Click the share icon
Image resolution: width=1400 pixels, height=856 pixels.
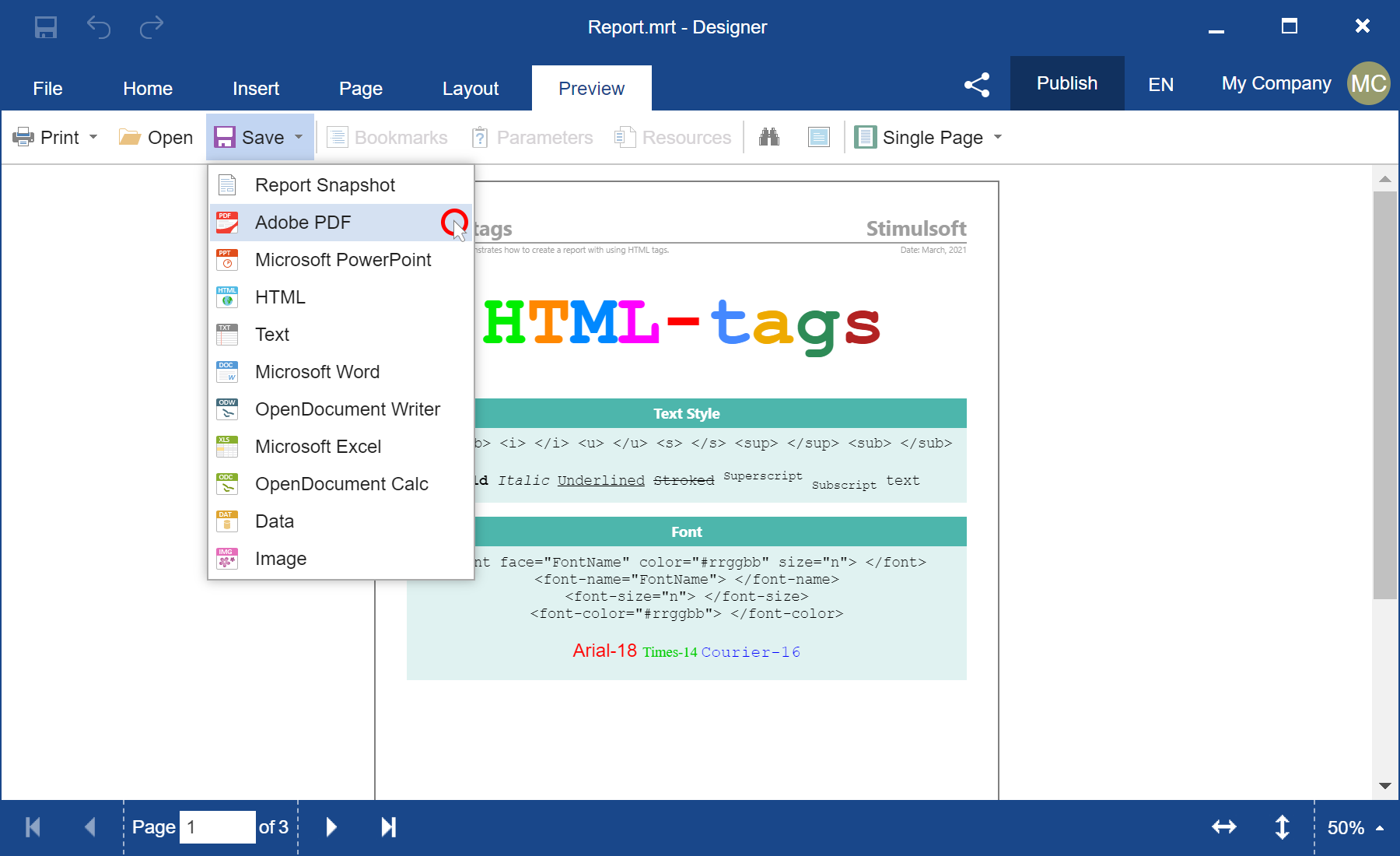(977, 85)
